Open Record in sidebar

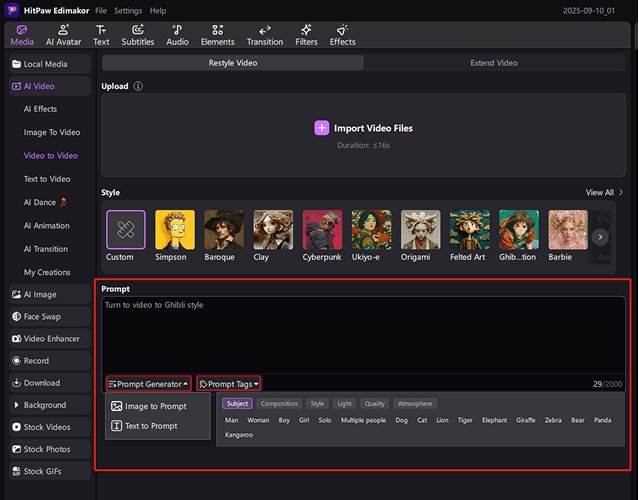(50, 361)
